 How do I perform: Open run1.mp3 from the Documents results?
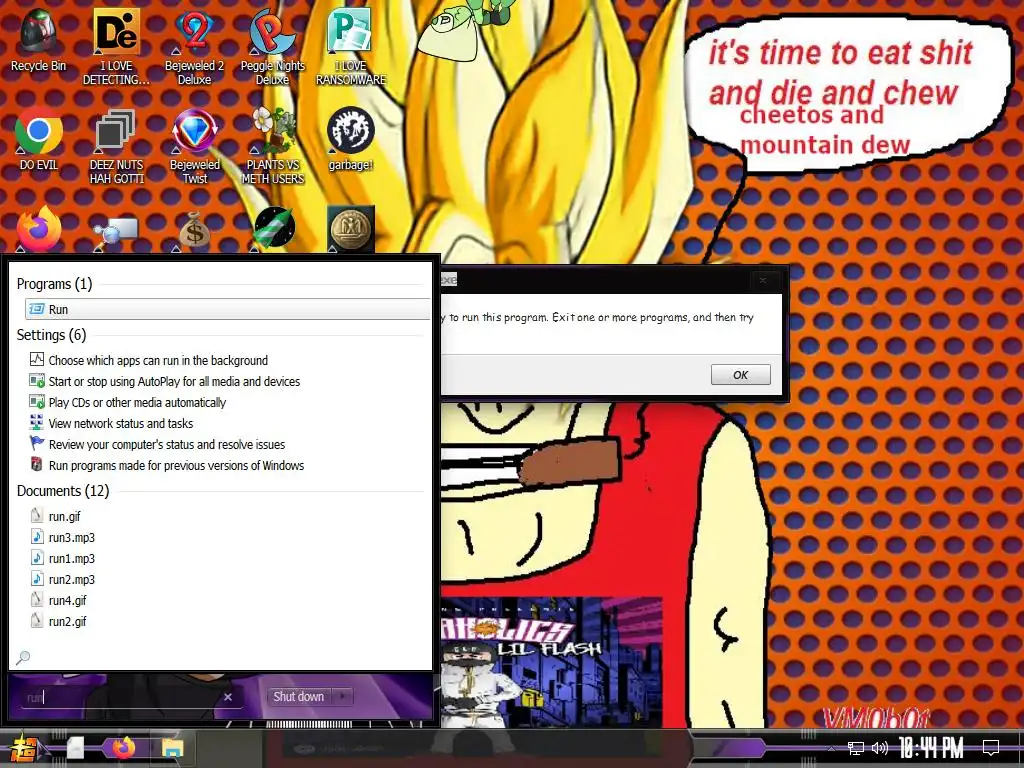point(71,558)
